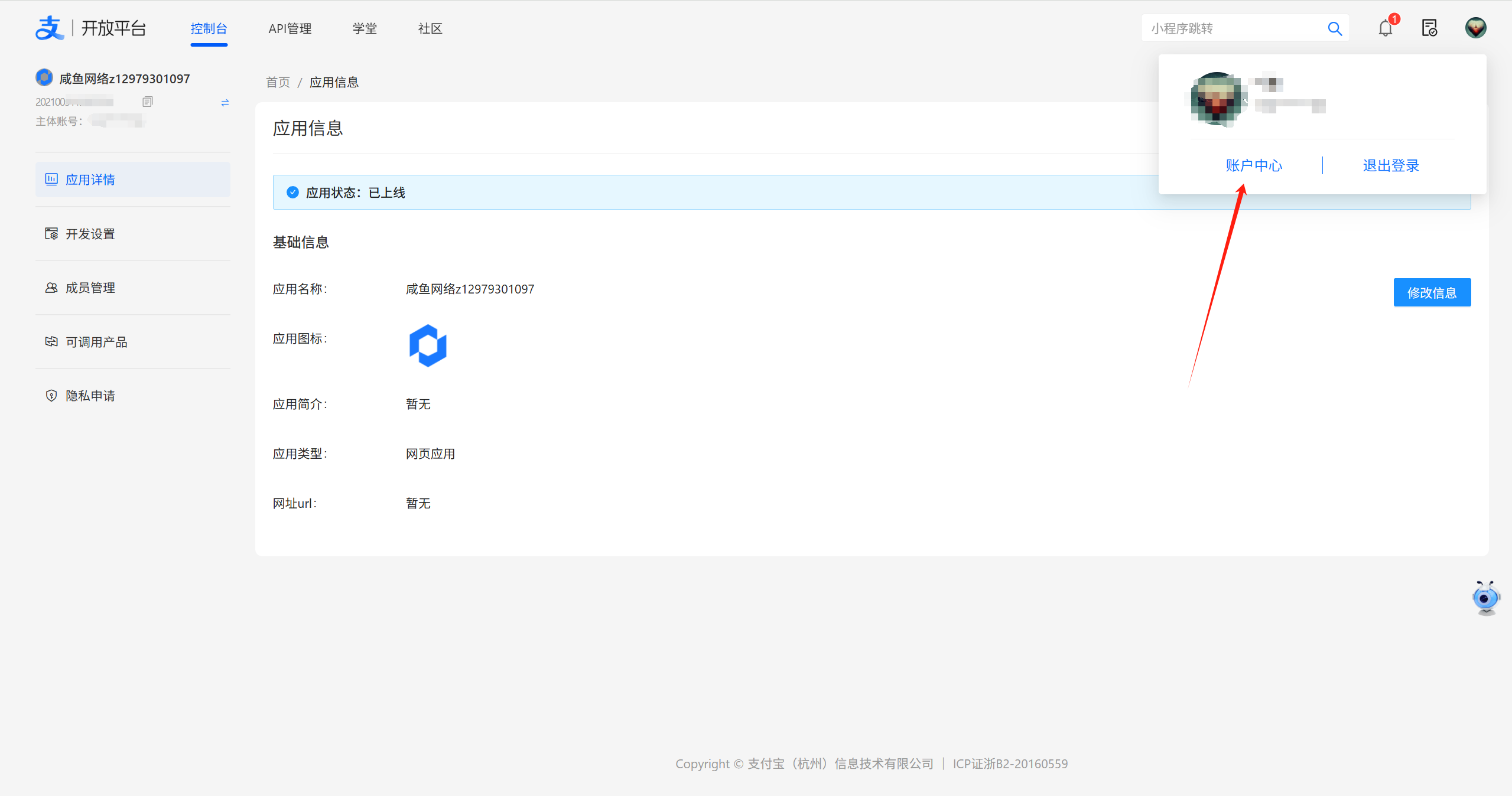Screen dimensions: 1512x796
Task: Select 应用详情 in the sidebar
Action: tap(133, 180)
